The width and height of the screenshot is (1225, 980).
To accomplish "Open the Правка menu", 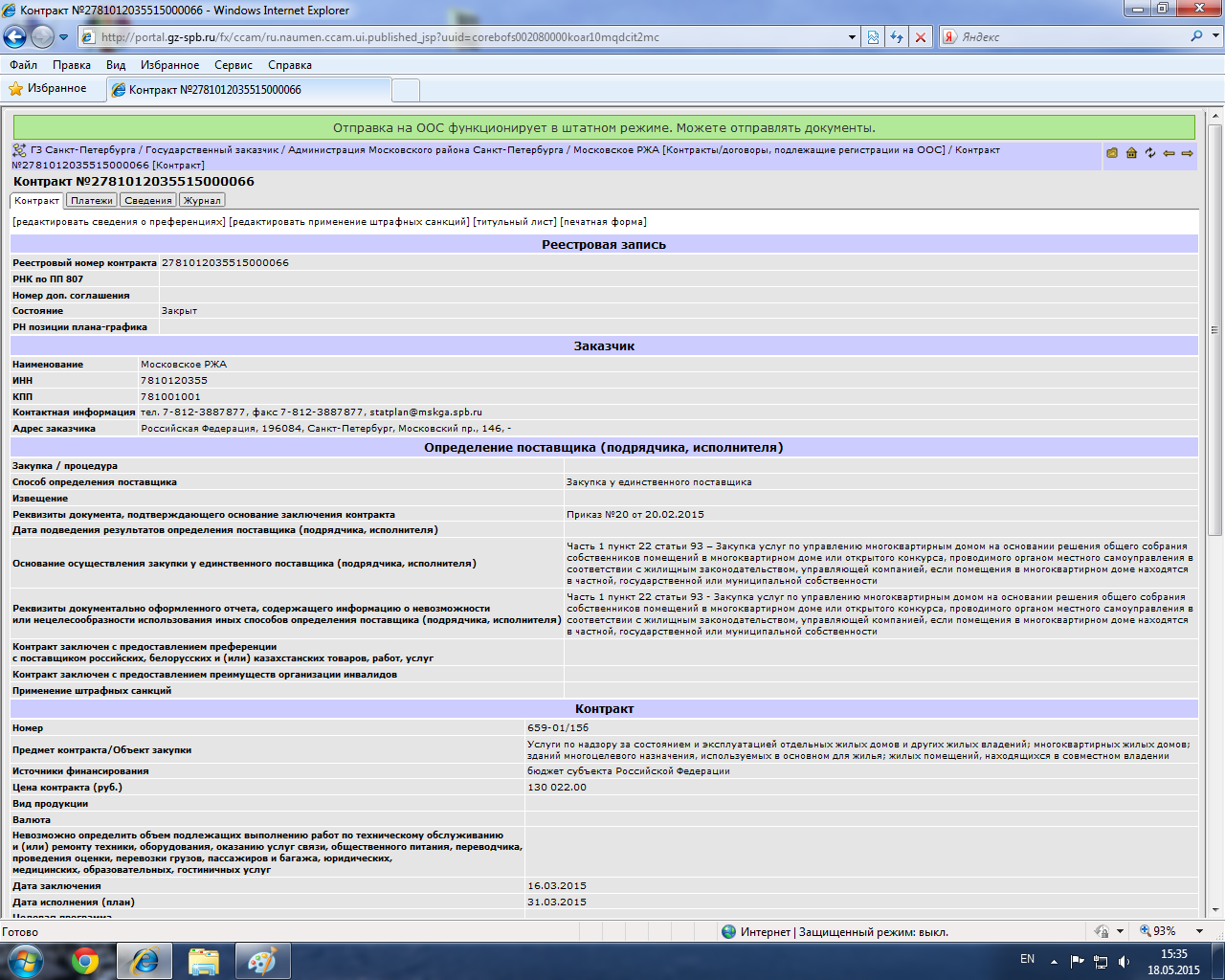I will coord(72,65).
